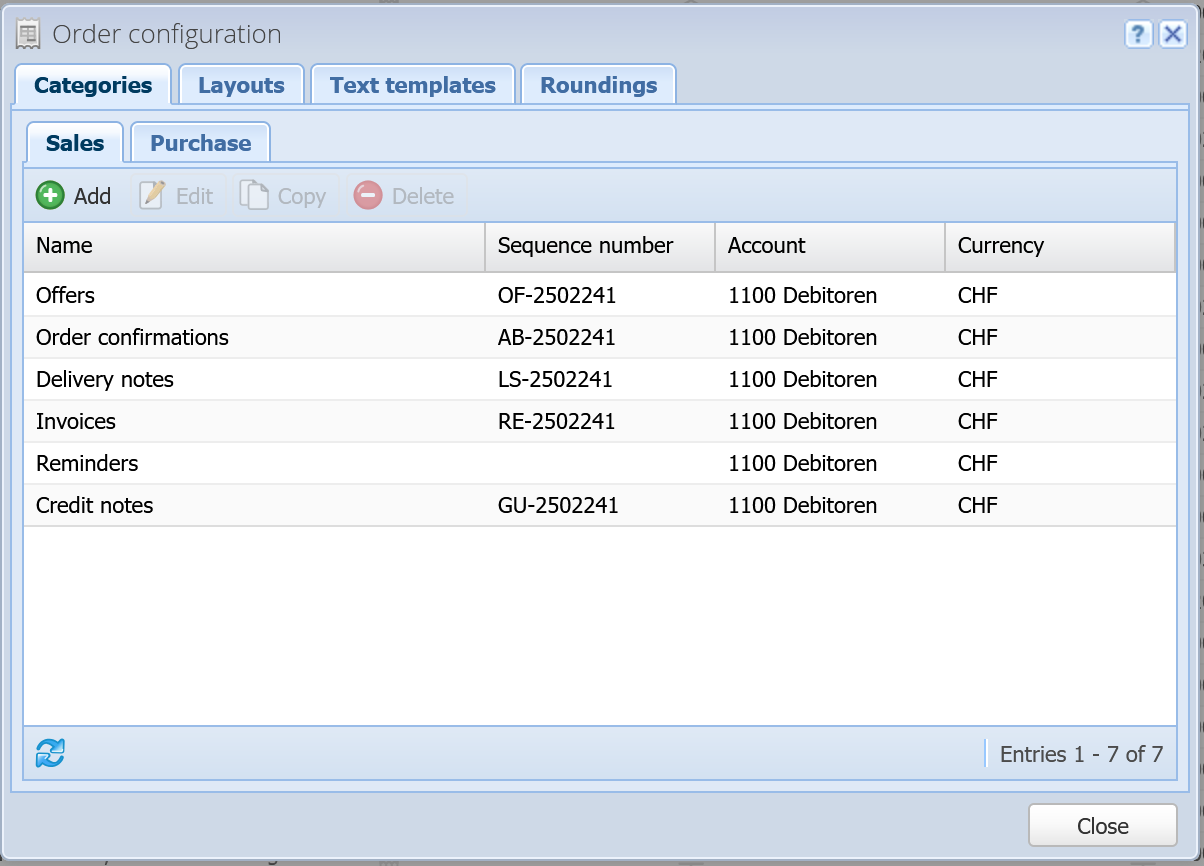Click the Close button
1204x866 pixels.
(x=1103, y=826)
